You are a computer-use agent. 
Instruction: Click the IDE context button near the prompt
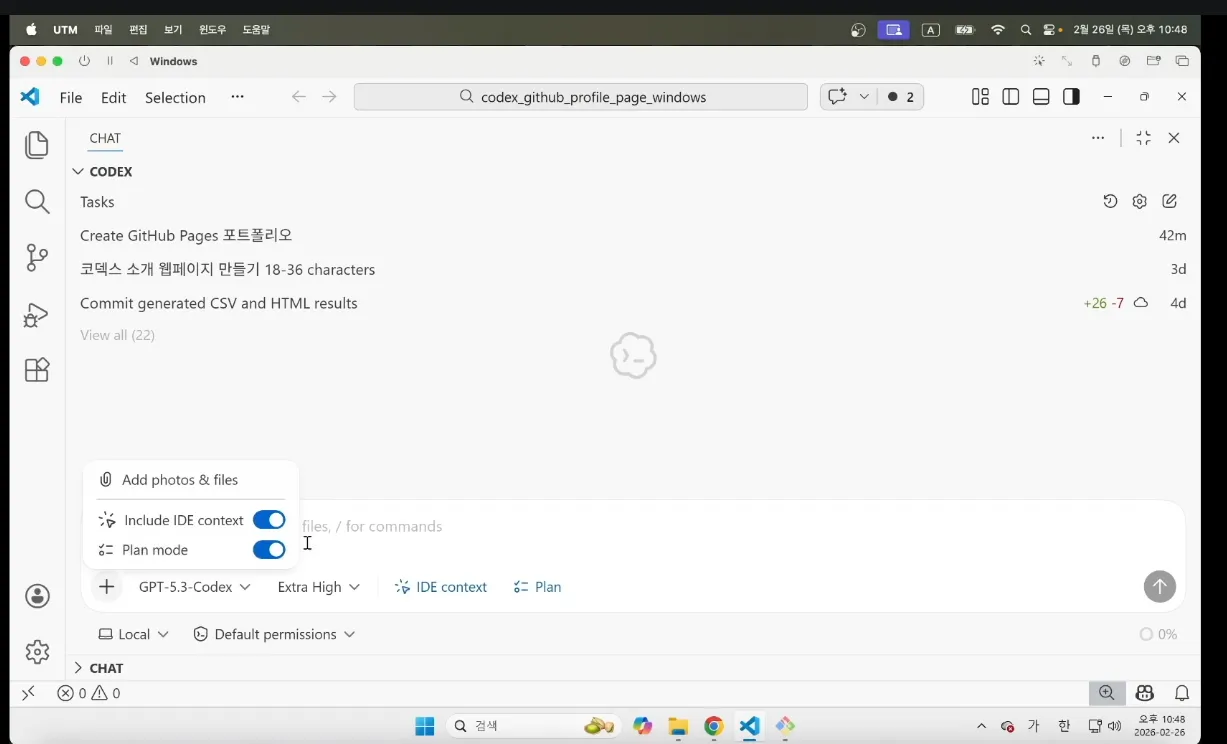coord(440,587)
